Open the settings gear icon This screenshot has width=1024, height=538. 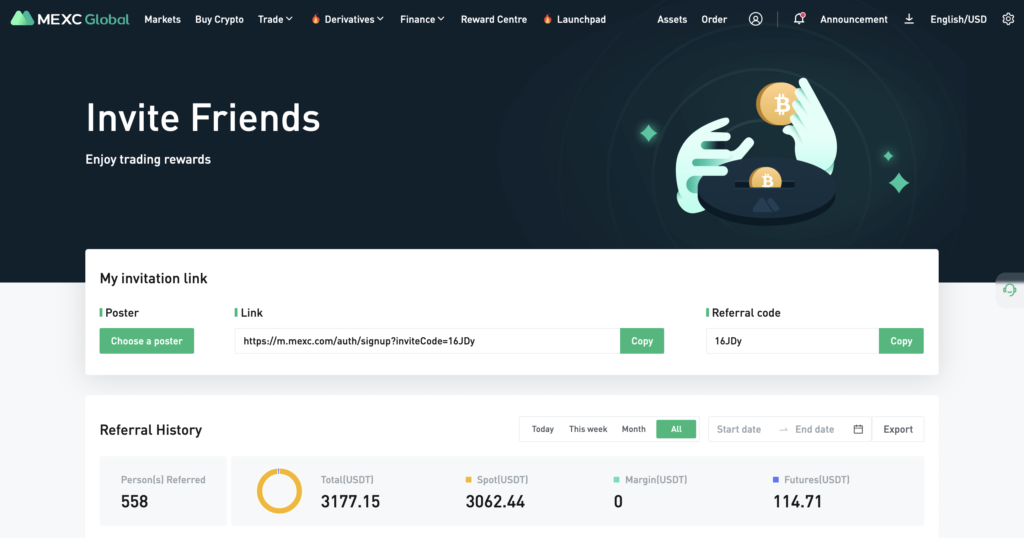(x=1007, y=19)
